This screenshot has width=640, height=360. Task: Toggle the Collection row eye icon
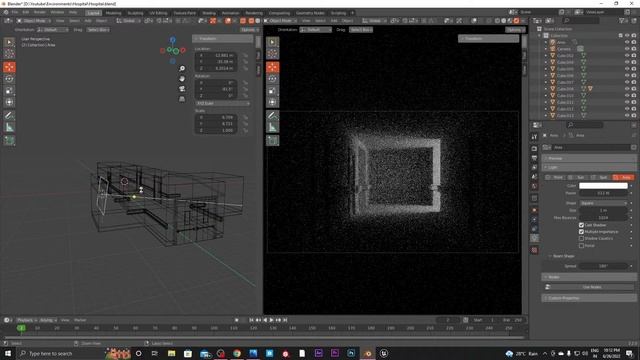point(627,36)
